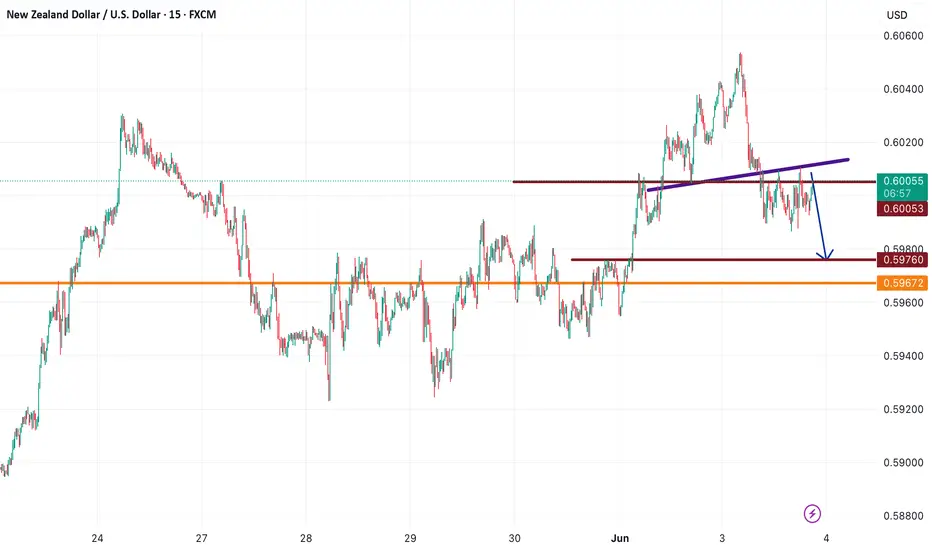The image size is (932, 550).
Task: Click the dark red 0.60053 price label
Action: [x=902, y=208]
